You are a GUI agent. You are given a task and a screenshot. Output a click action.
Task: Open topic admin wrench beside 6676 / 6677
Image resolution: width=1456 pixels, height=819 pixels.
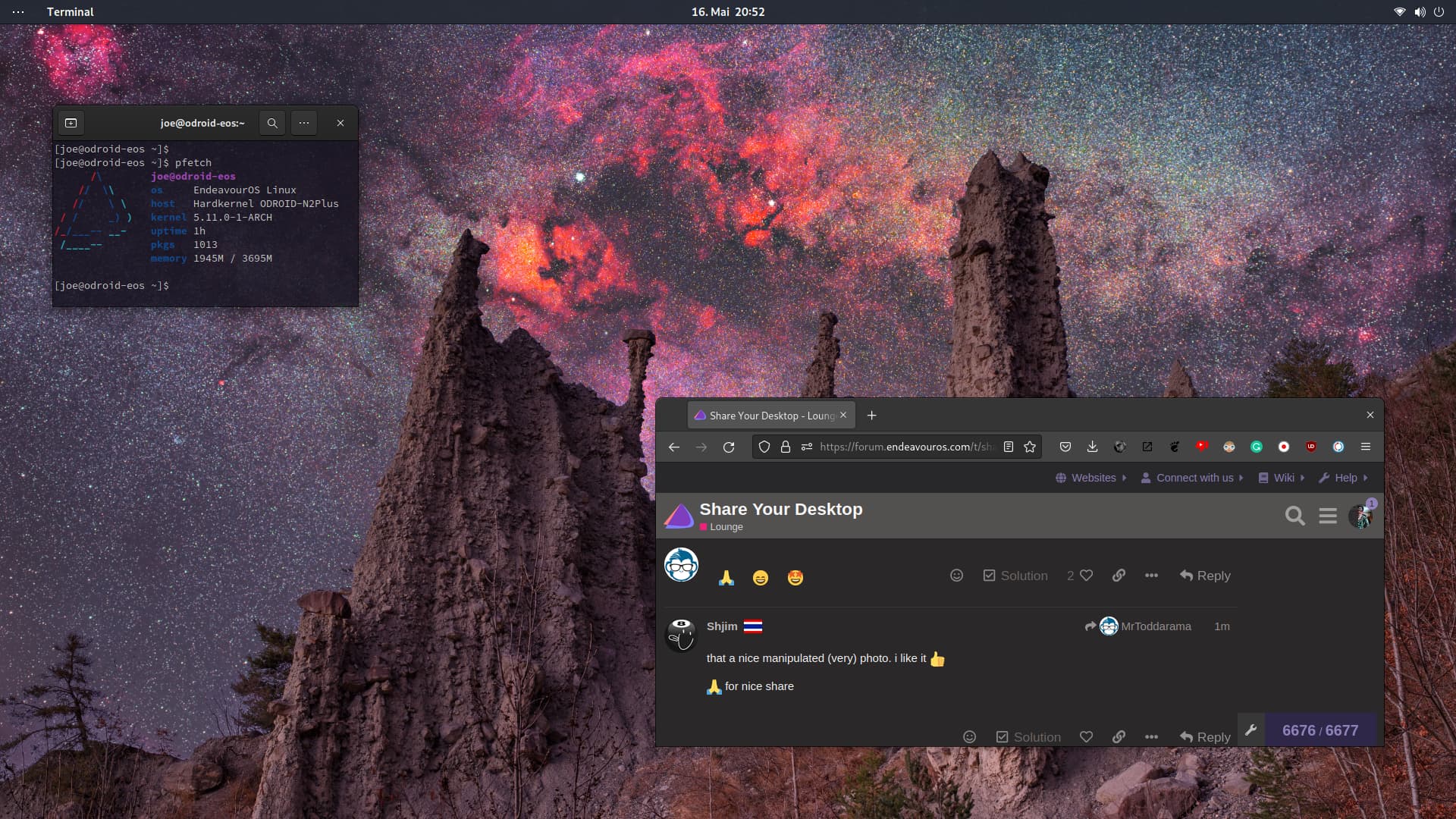pyautogui.click(x=1251, y=730)
